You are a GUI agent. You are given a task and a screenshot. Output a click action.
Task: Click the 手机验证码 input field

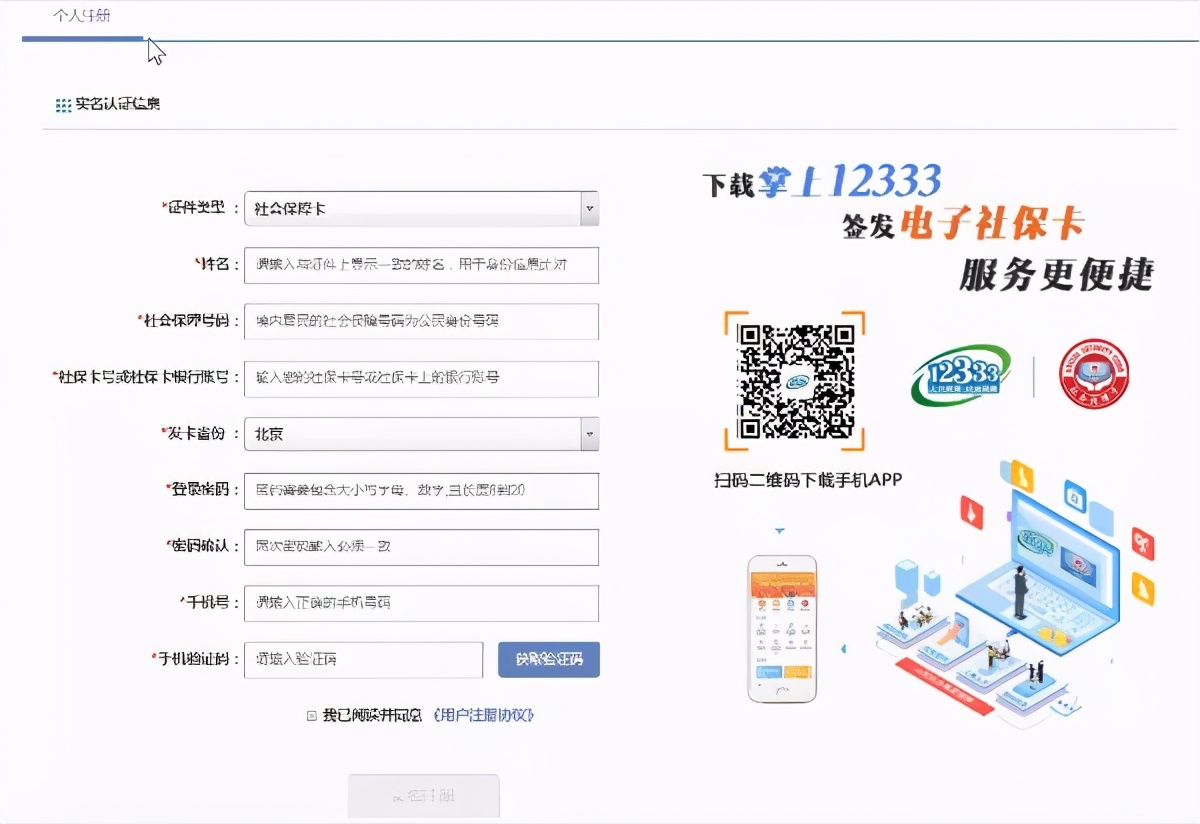[x=363, y=659]
